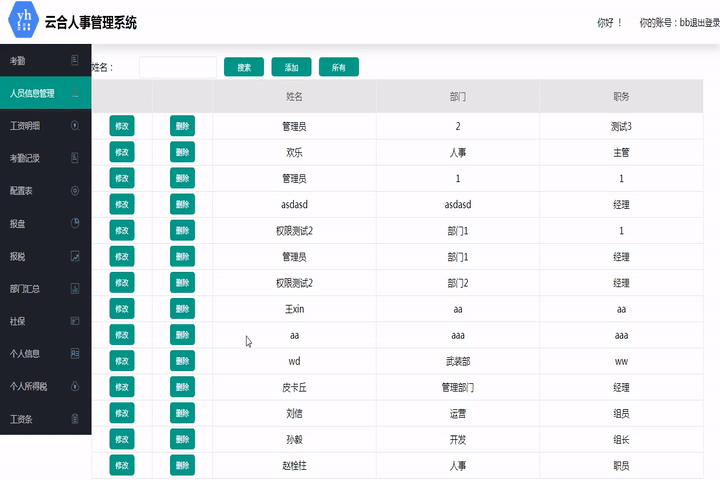Click the 搜索 search button
The width and height of the screenshot is (720, 480).
click(x=244, y=67)
